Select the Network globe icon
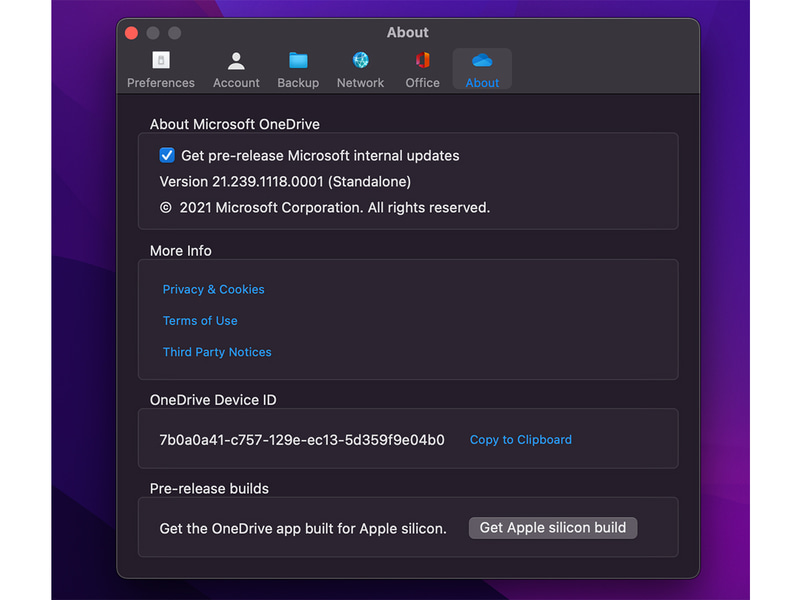Image resolution: width=800 pixels, height=600 pixels. coord(360,61)
